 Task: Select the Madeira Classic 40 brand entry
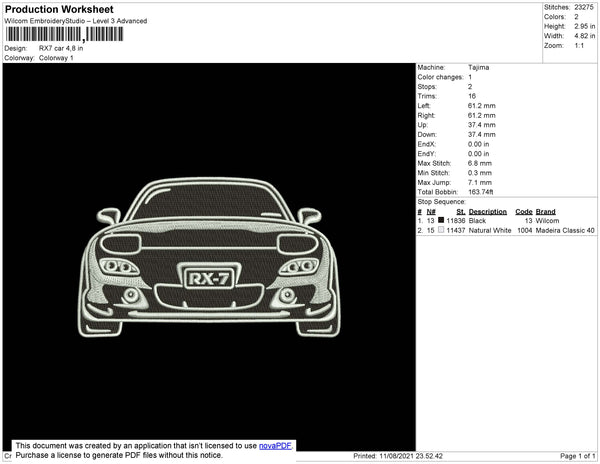[565, 230]
